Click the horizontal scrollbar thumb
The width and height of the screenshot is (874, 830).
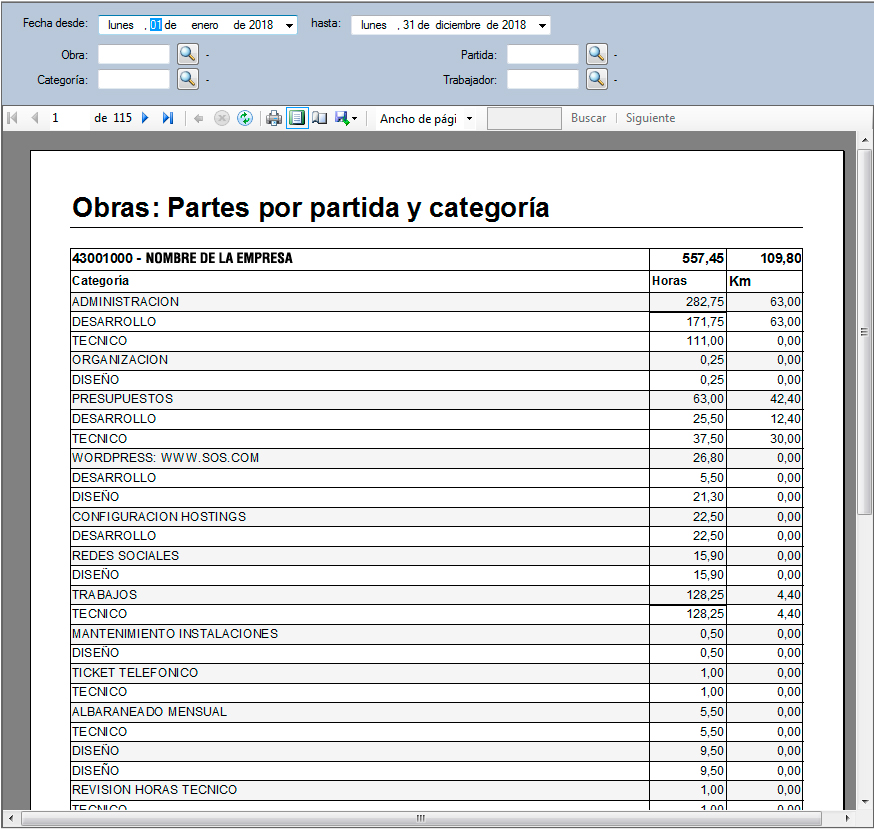pyautogui.click(x=421, y=818)
